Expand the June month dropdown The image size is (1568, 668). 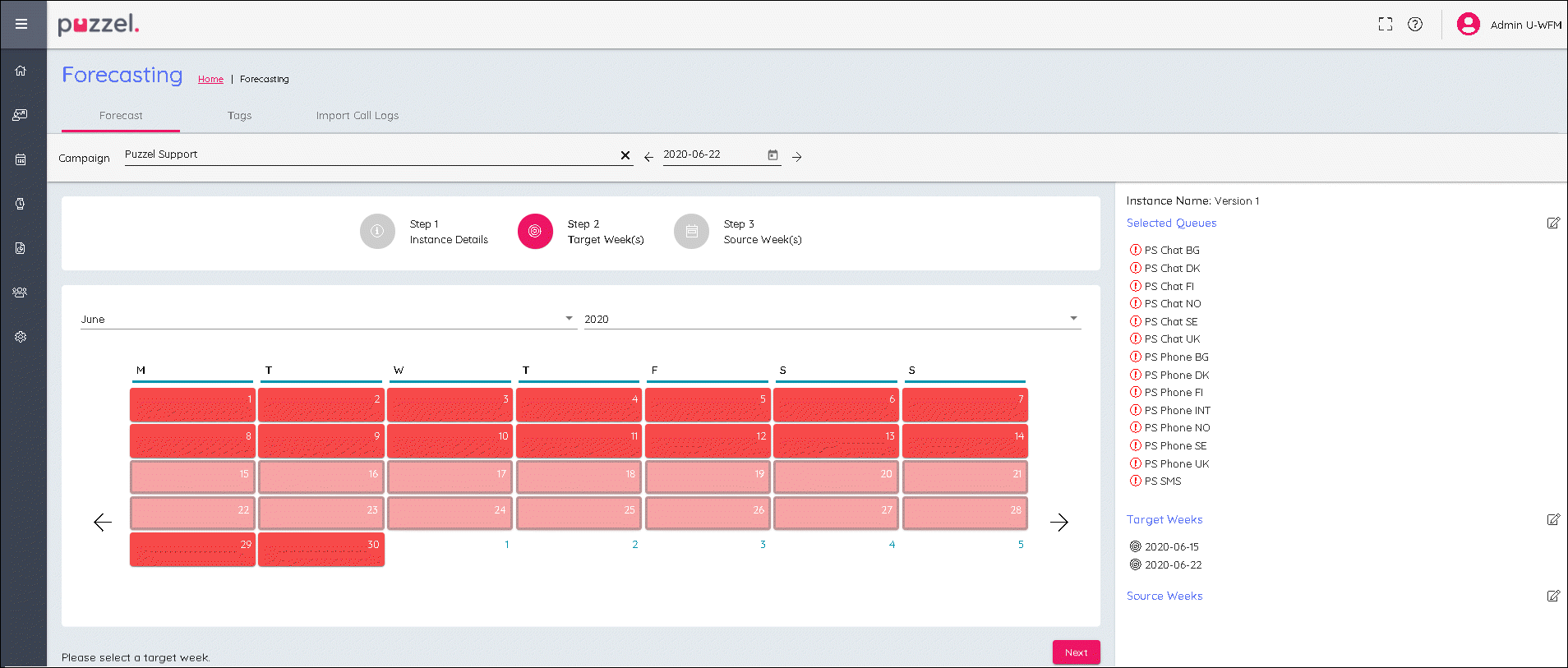click(569, 319)
